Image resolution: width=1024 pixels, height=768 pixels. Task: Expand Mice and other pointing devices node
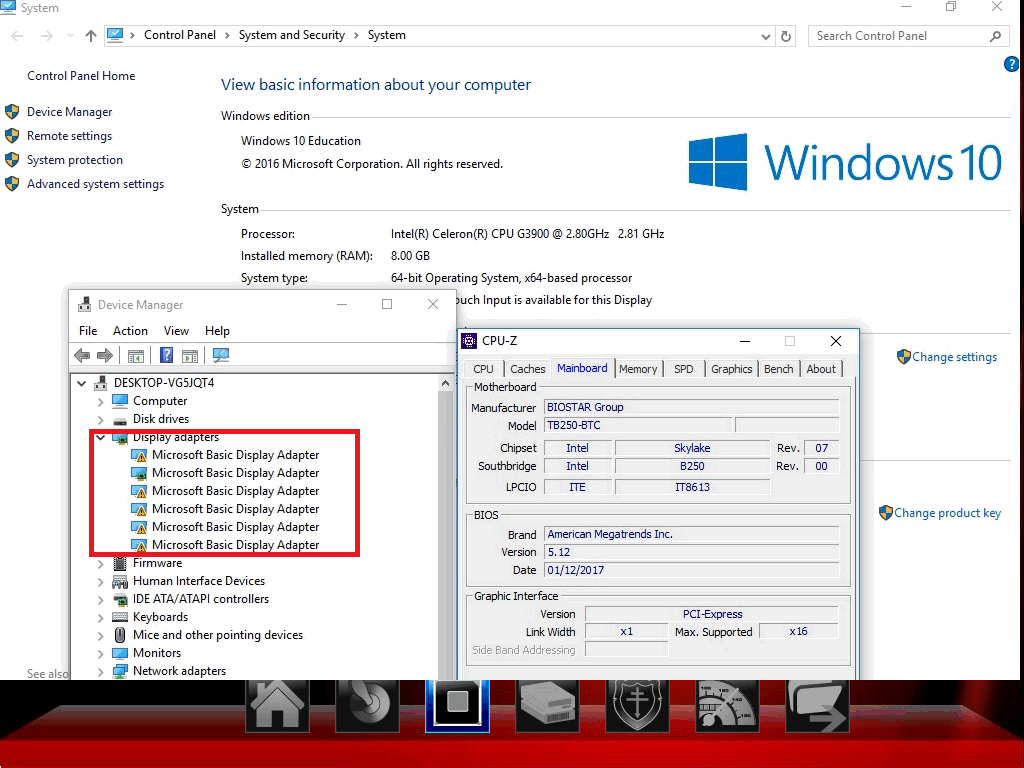[101, 635]
